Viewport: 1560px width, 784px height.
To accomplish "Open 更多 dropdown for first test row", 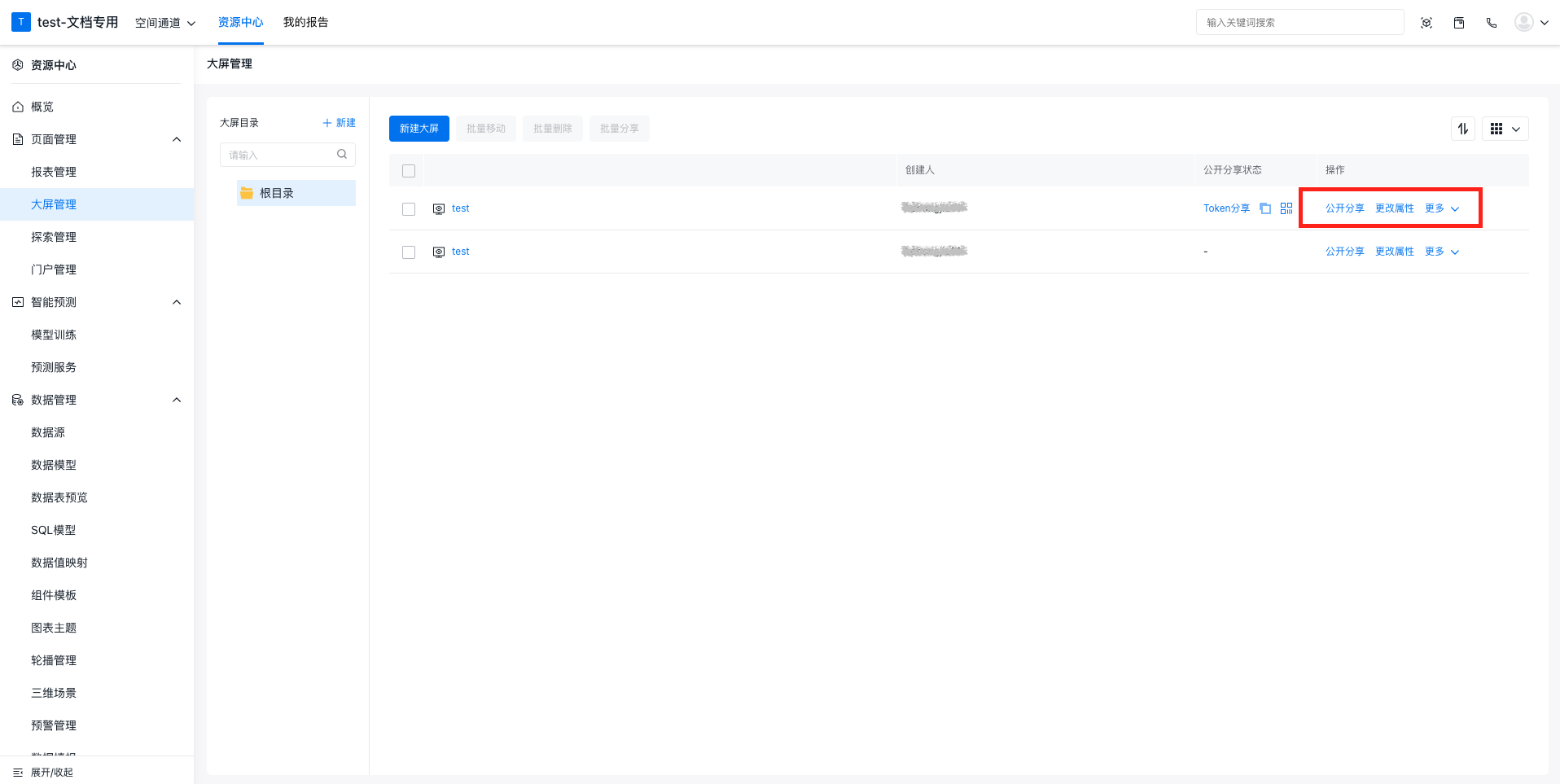I will [x=1442, y=208].
